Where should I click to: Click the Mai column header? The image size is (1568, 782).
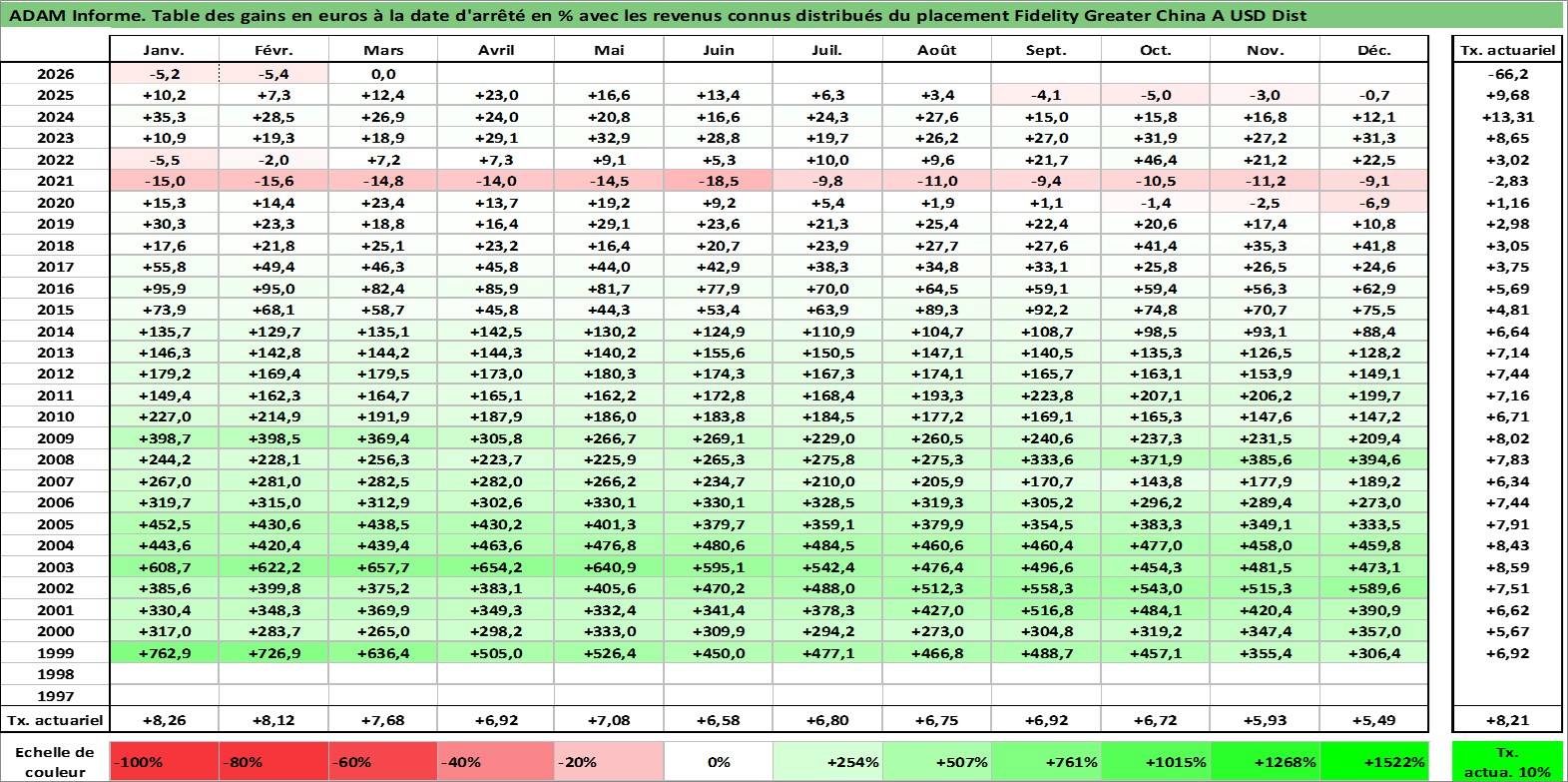point(609,50)
